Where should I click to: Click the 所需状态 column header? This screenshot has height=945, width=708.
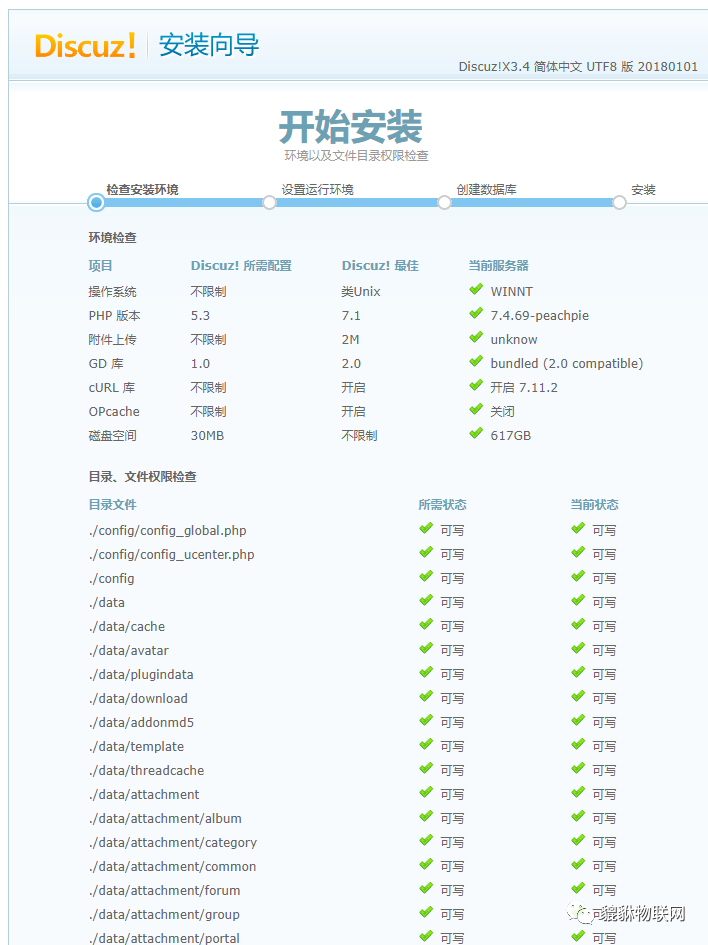(x=443, y=505)
